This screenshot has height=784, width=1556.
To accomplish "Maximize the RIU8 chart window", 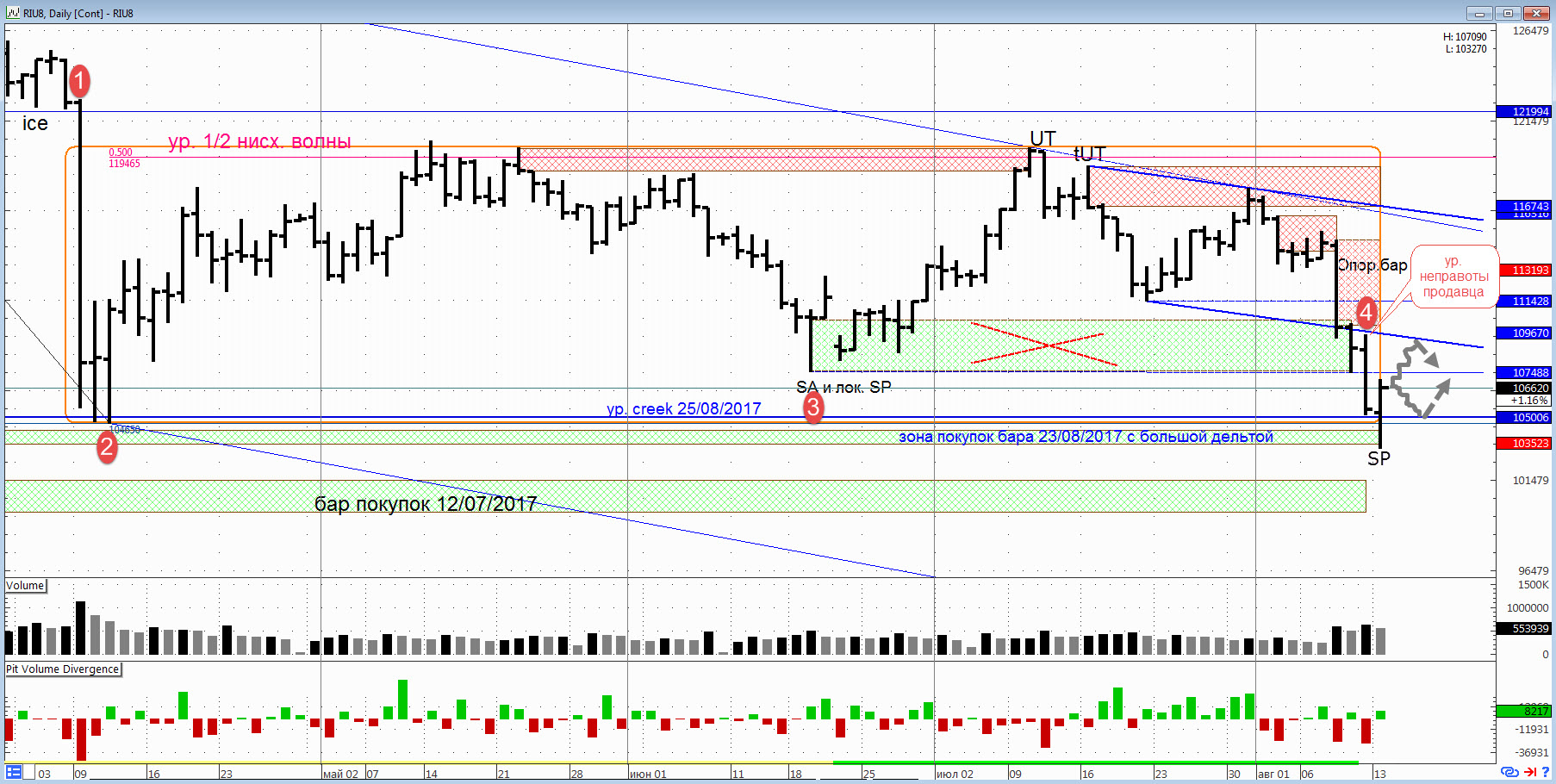I will click(x=1509, y=13).
